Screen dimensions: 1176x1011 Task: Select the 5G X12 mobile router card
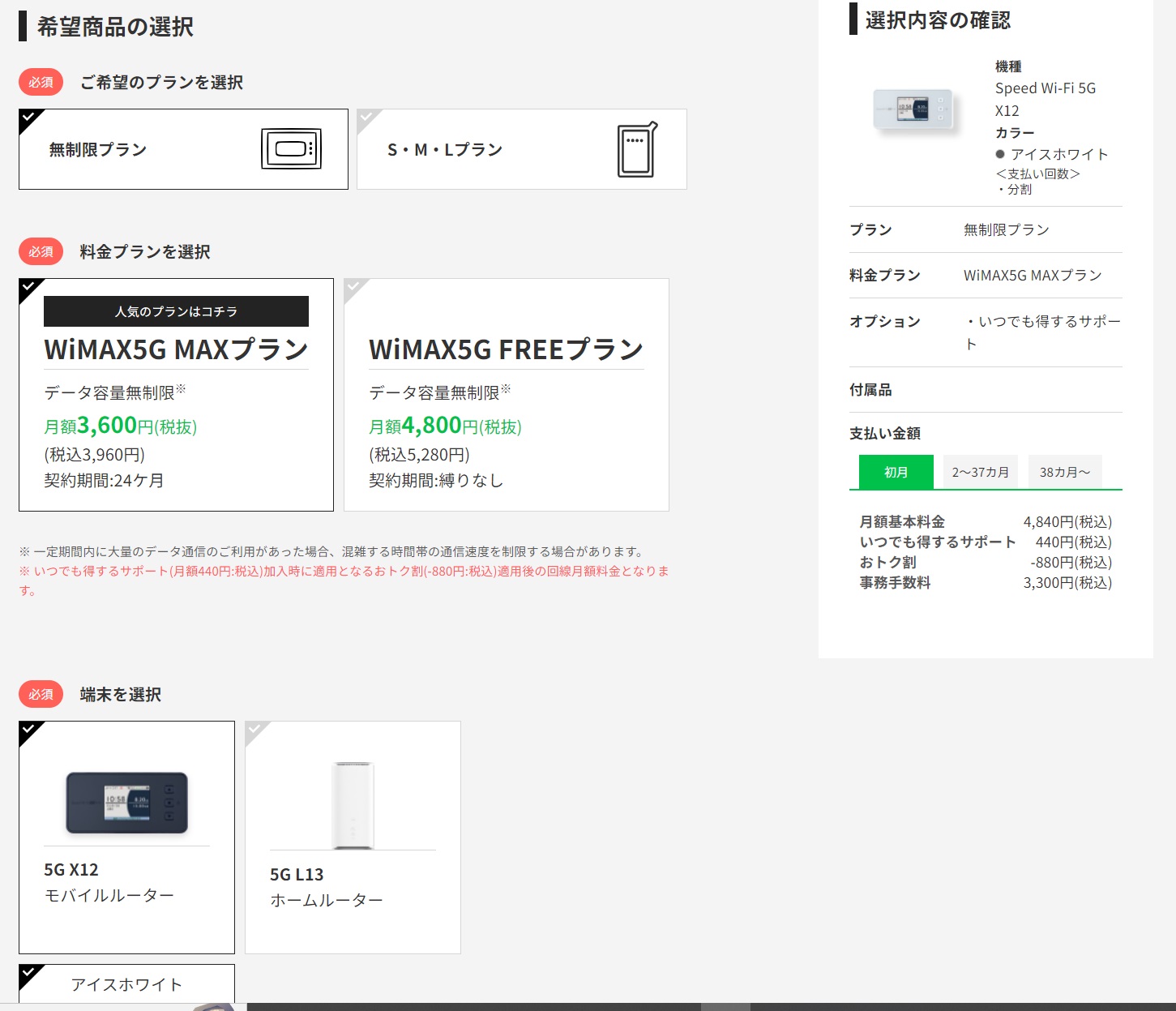coord(126,838)
